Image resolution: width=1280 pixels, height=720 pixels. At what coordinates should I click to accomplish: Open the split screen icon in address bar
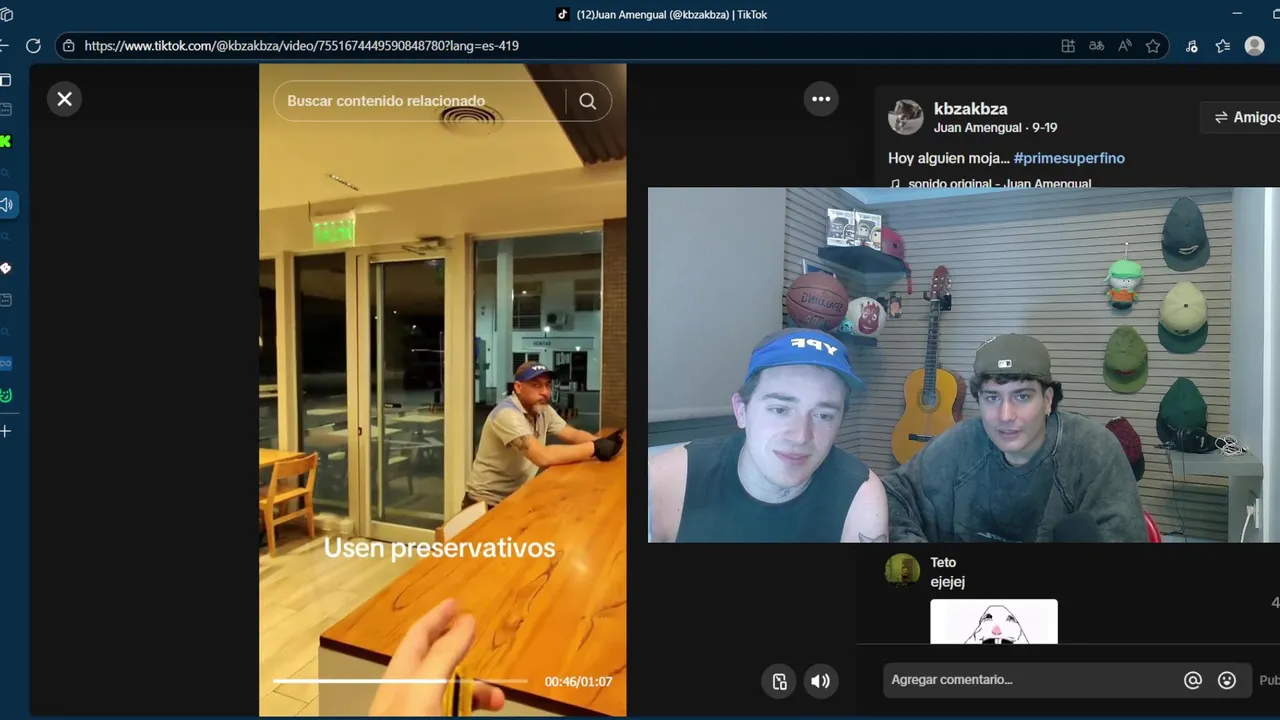point(1068,46)
